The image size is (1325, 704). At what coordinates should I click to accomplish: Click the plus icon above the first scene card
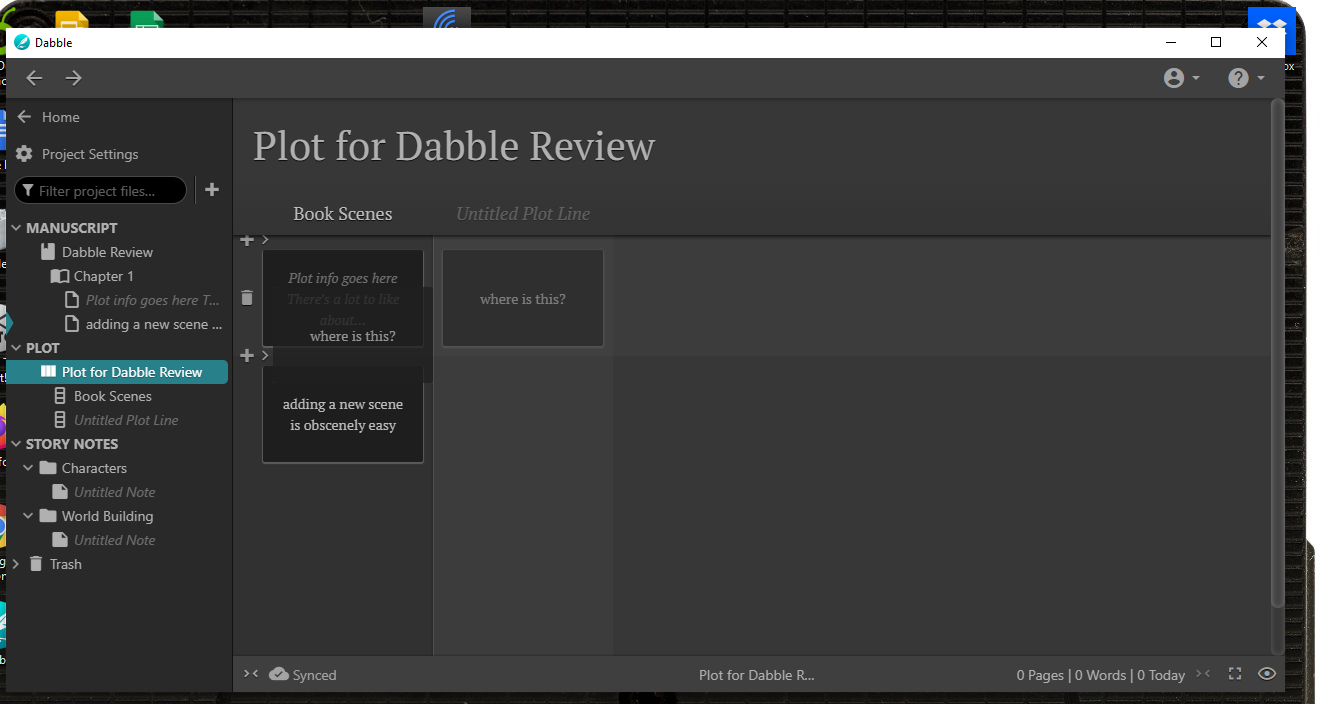click(247, 240)
